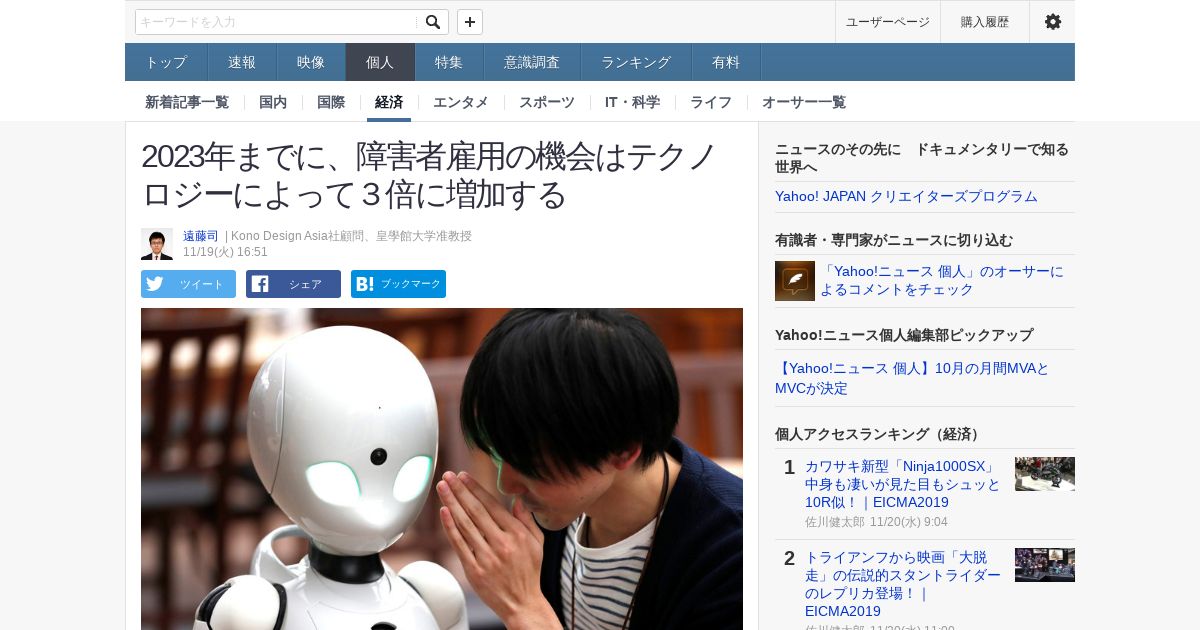Open 購入履歴 purchase history
The image size is (1200, 630).
(x=985, y=22)
